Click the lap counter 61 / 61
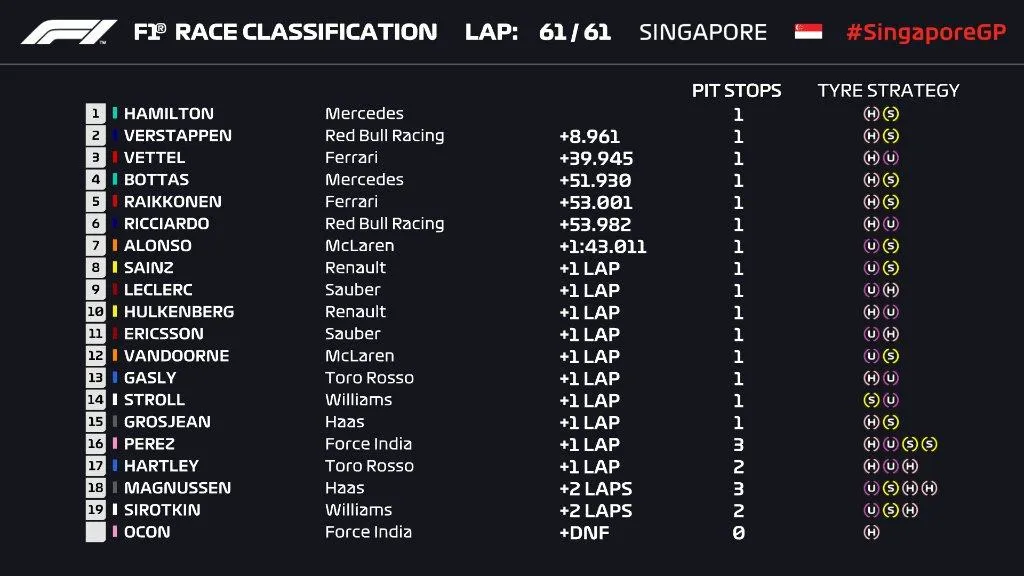The width and height of the screenshot is (1024, 576). pyautogui.click(x=574, y=32)
